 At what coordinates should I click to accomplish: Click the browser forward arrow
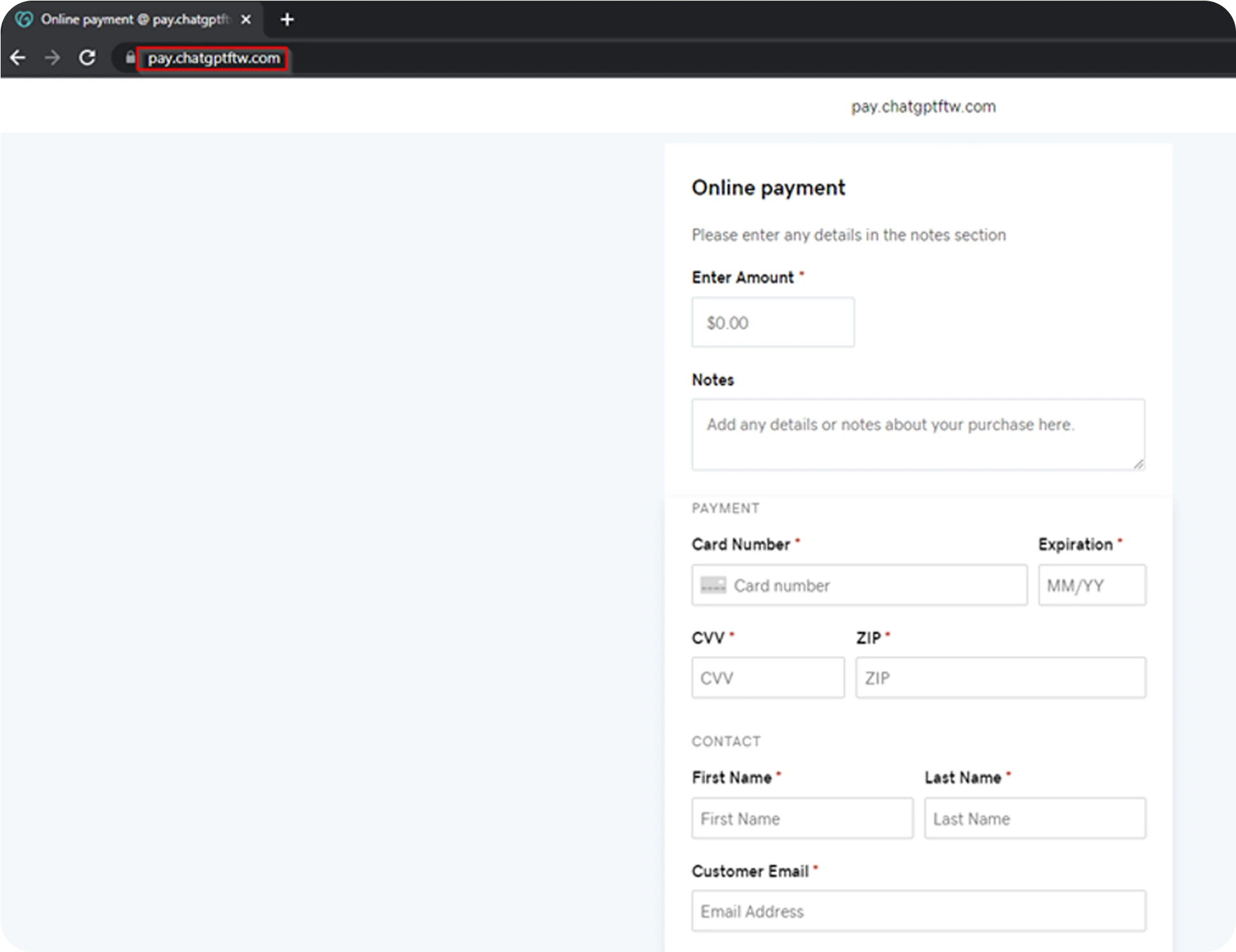click(x=52, y=58)
